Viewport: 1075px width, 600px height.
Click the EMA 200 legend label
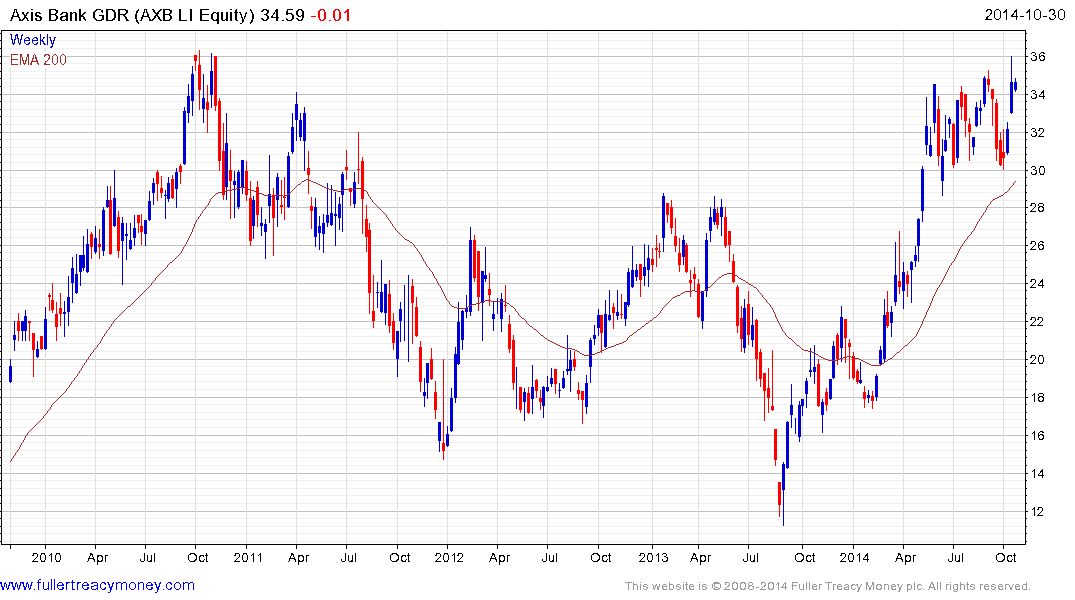[38, 60]
